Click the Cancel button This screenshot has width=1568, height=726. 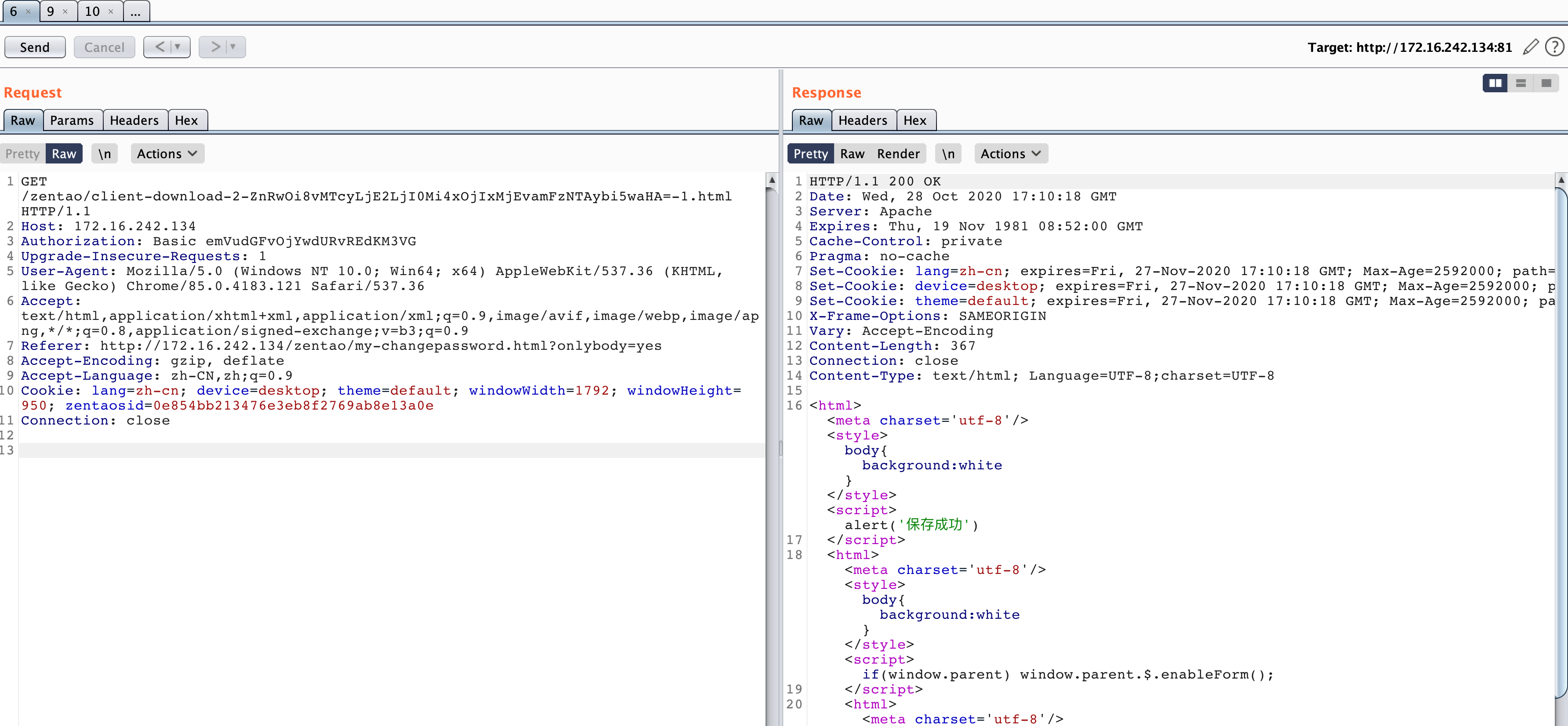click(104, 47)
